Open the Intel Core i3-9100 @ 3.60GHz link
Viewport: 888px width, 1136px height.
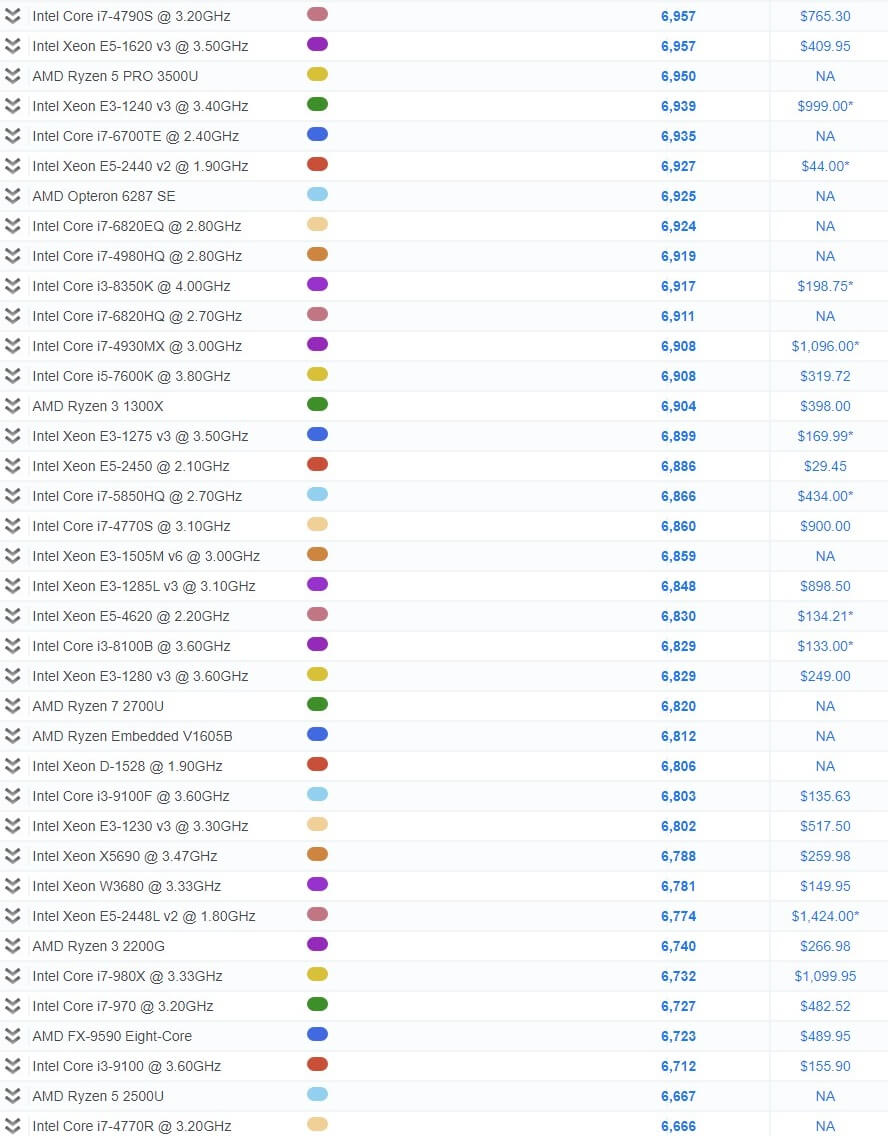click(x=126, y=1066)
